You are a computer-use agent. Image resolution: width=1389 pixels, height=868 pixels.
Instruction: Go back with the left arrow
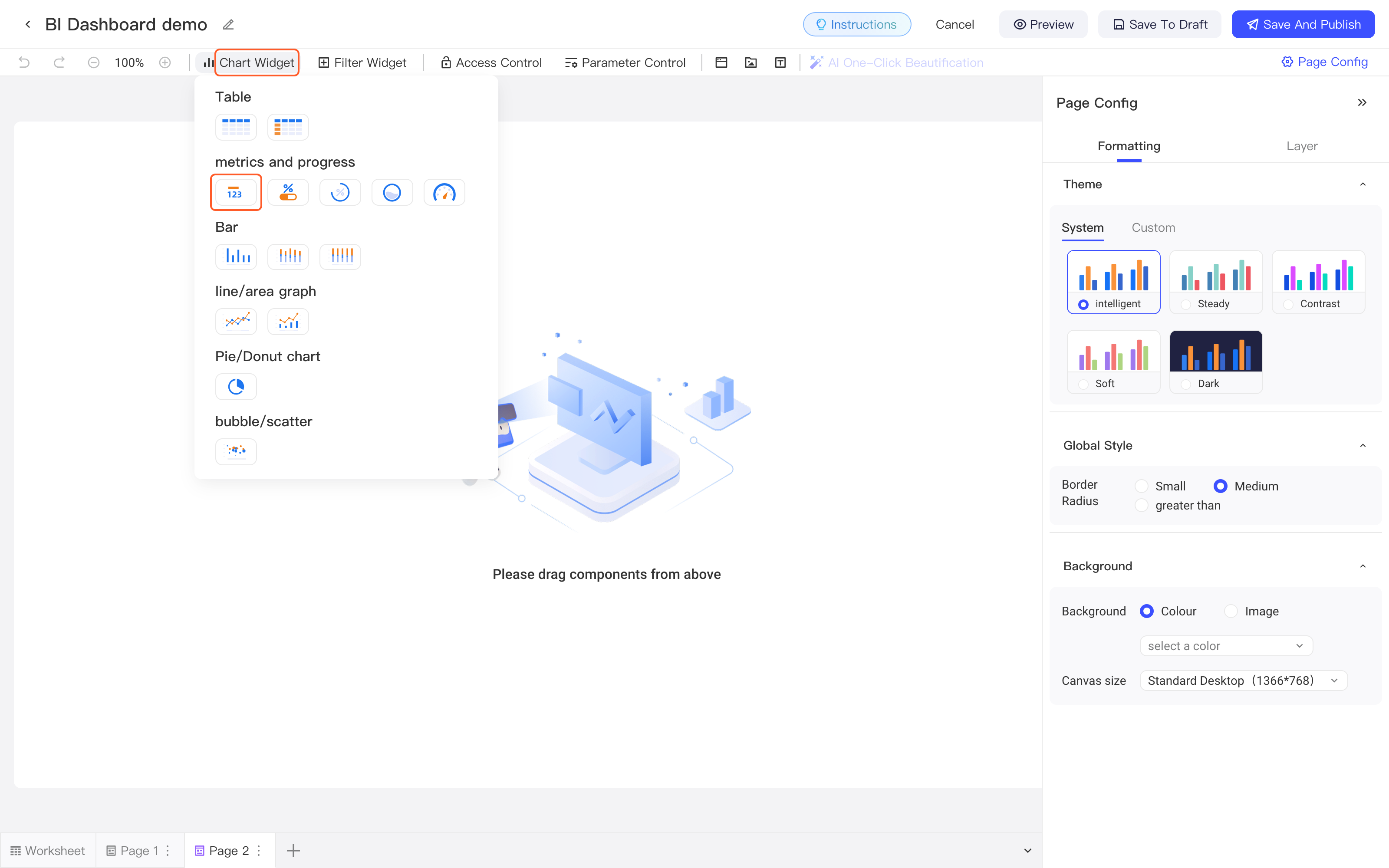(x=27, y=24)
